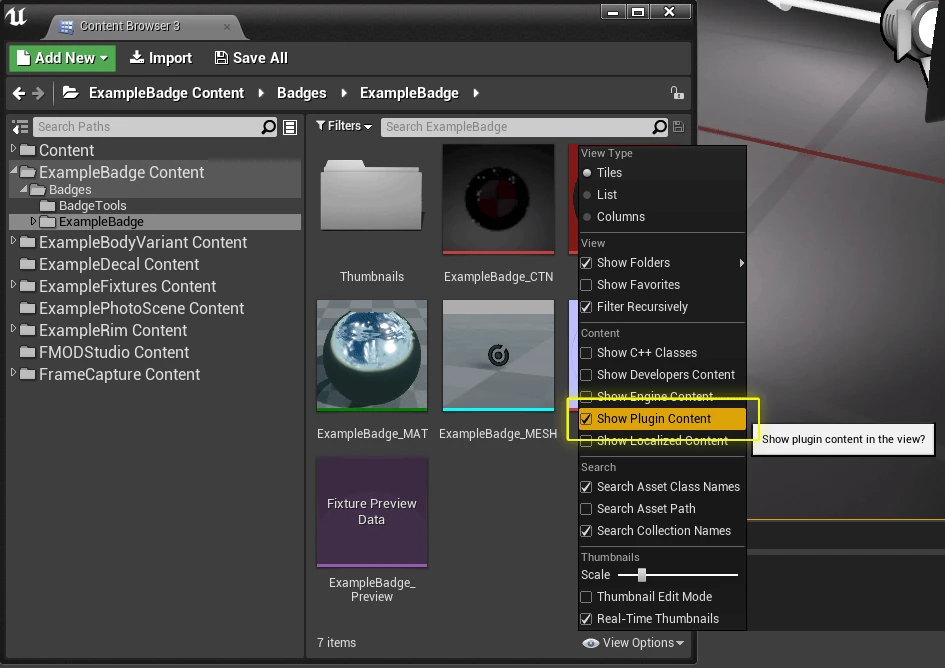Click the Import button
The width and height of the screenshot is (945, 668).
[x=162, y=58]
